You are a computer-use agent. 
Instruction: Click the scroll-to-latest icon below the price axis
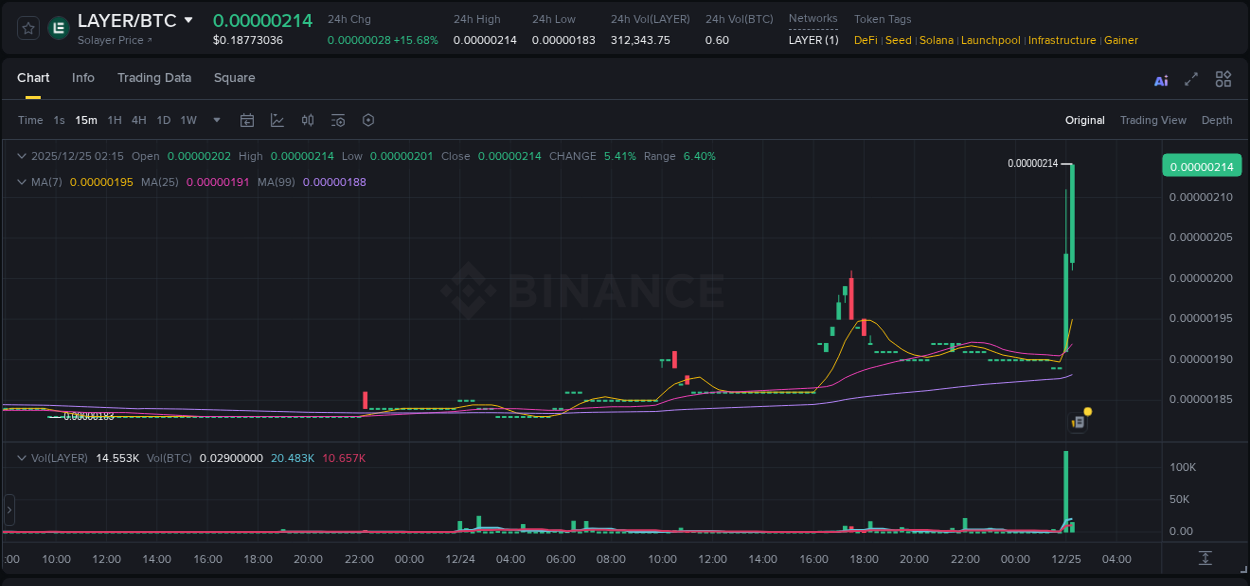point(1205,560)
